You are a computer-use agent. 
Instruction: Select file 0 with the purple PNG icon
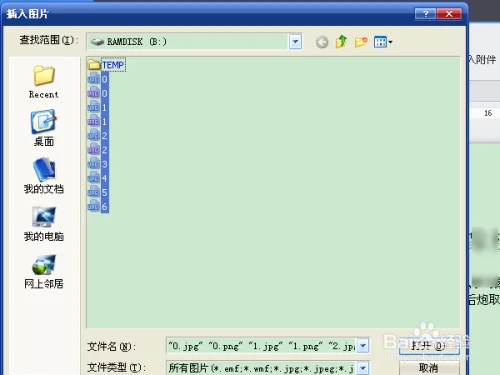click(x=98, y=93)
